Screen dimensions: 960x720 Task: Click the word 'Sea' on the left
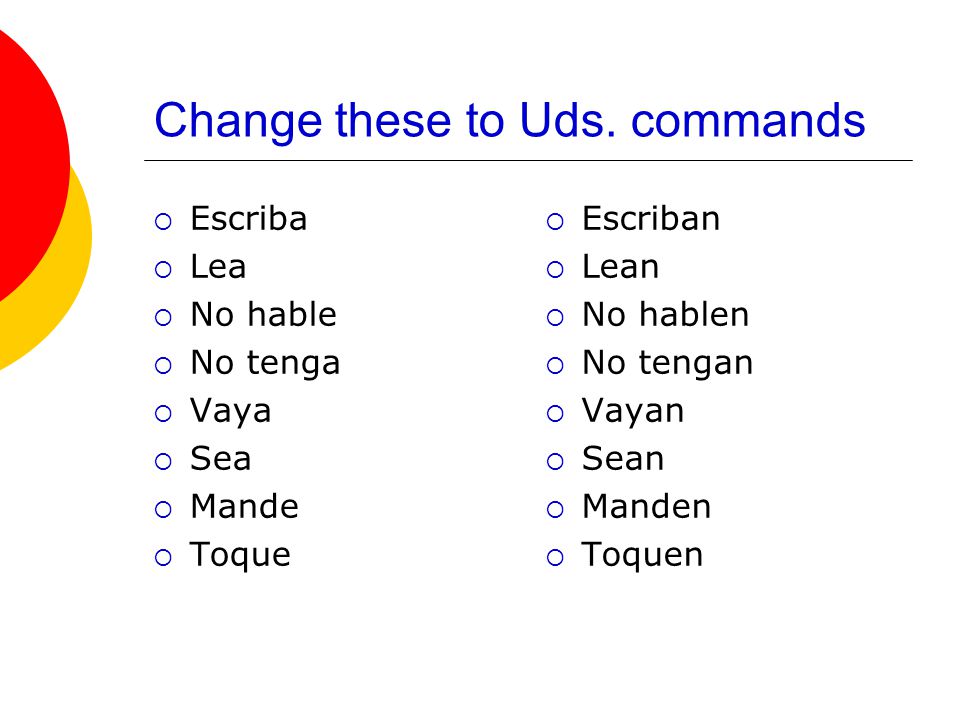pos(220,459)
